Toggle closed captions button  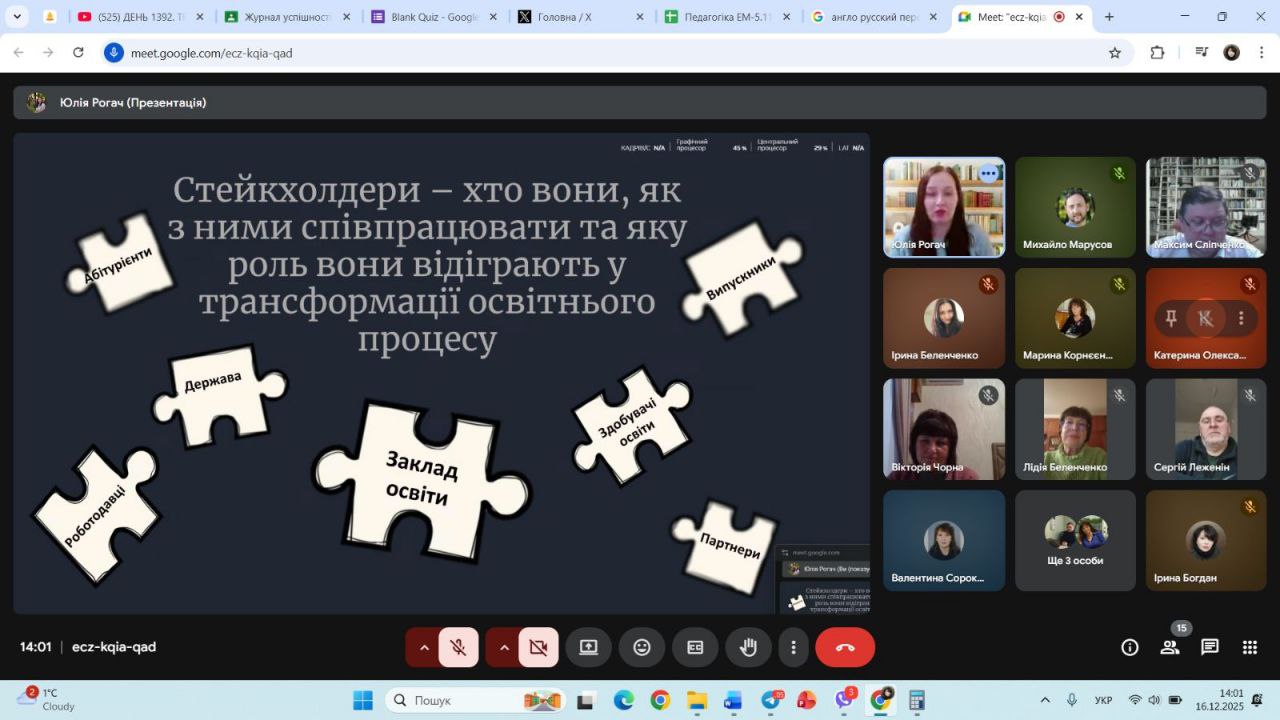click(695, 648)
